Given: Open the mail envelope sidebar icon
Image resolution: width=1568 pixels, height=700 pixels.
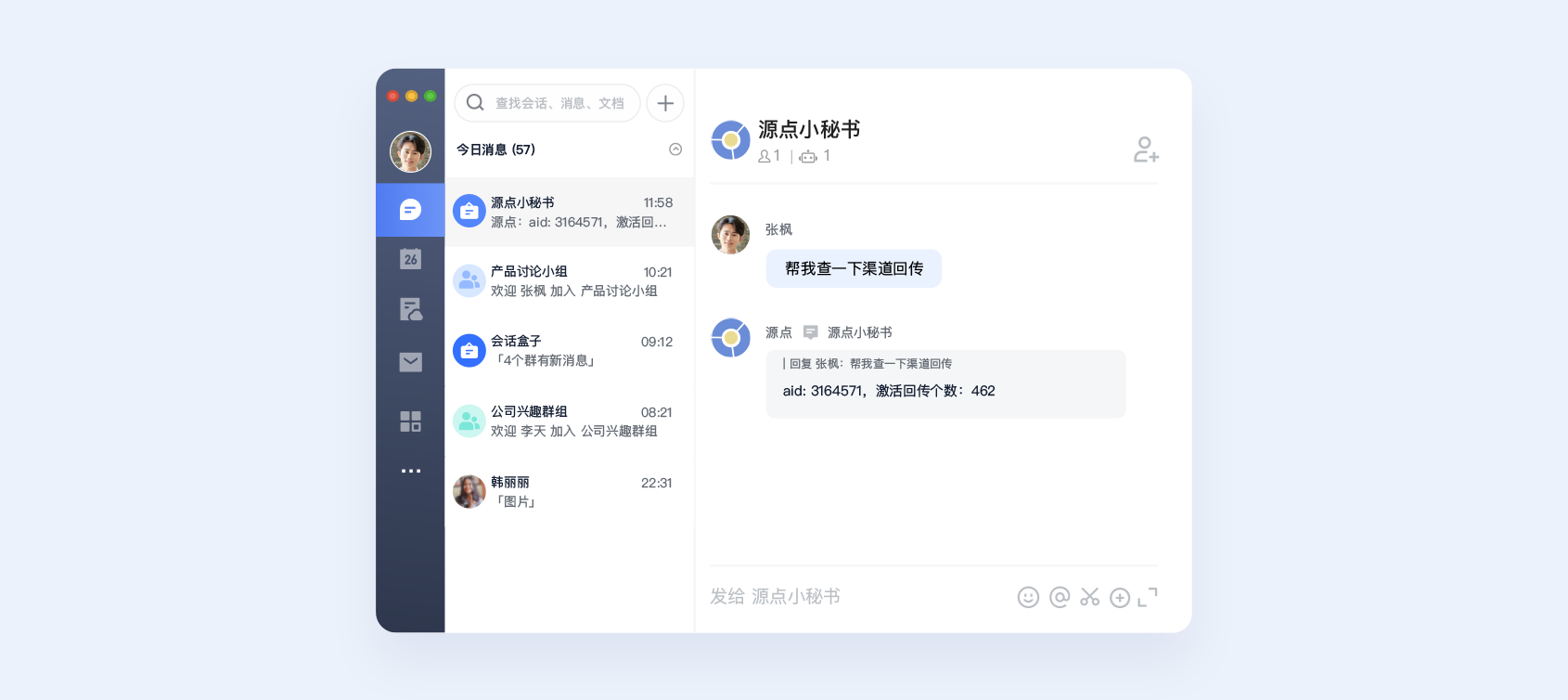Looking at the screenshot, I should 410,362.
